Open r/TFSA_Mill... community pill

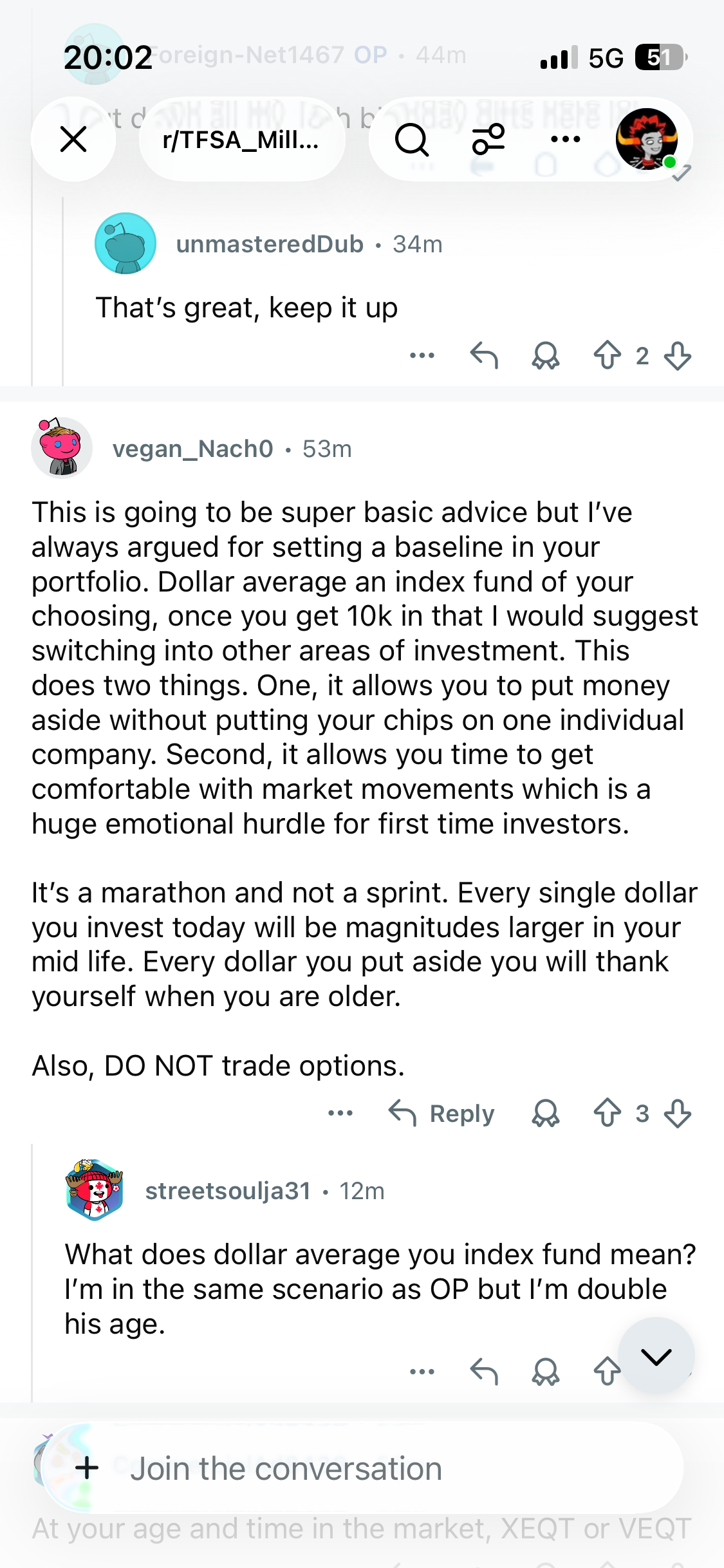[242, 139]
